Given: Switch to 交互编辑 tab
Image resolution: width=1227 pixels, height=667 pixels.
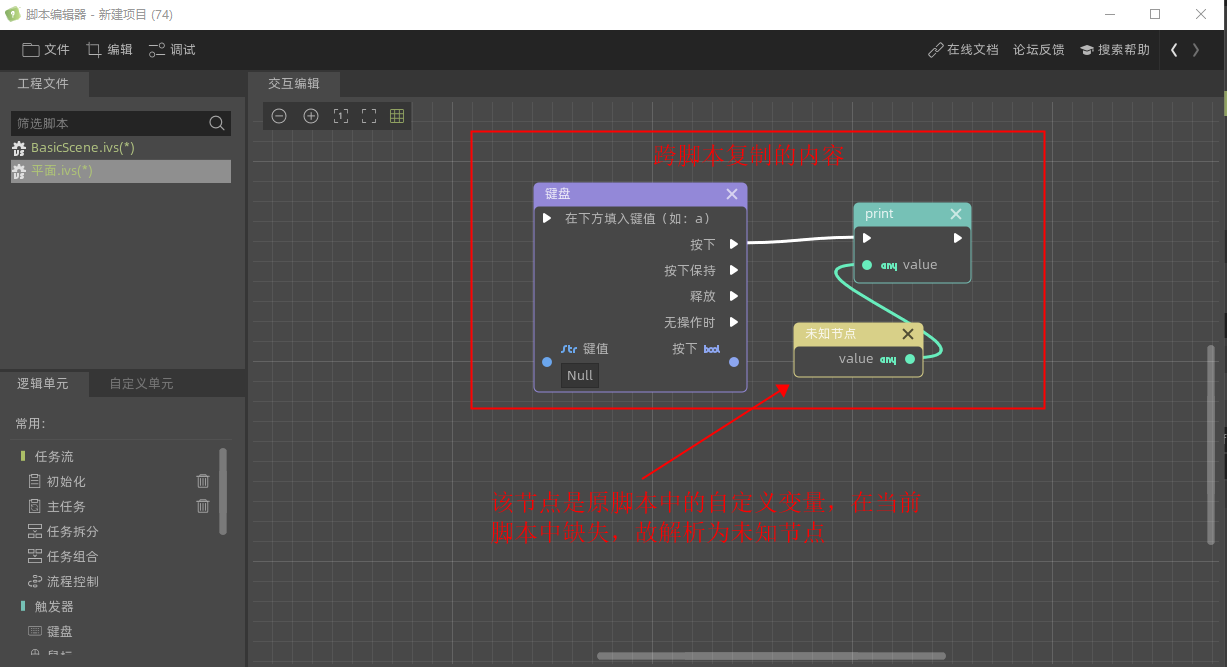Looking at the screenshot, I should 294,83.
